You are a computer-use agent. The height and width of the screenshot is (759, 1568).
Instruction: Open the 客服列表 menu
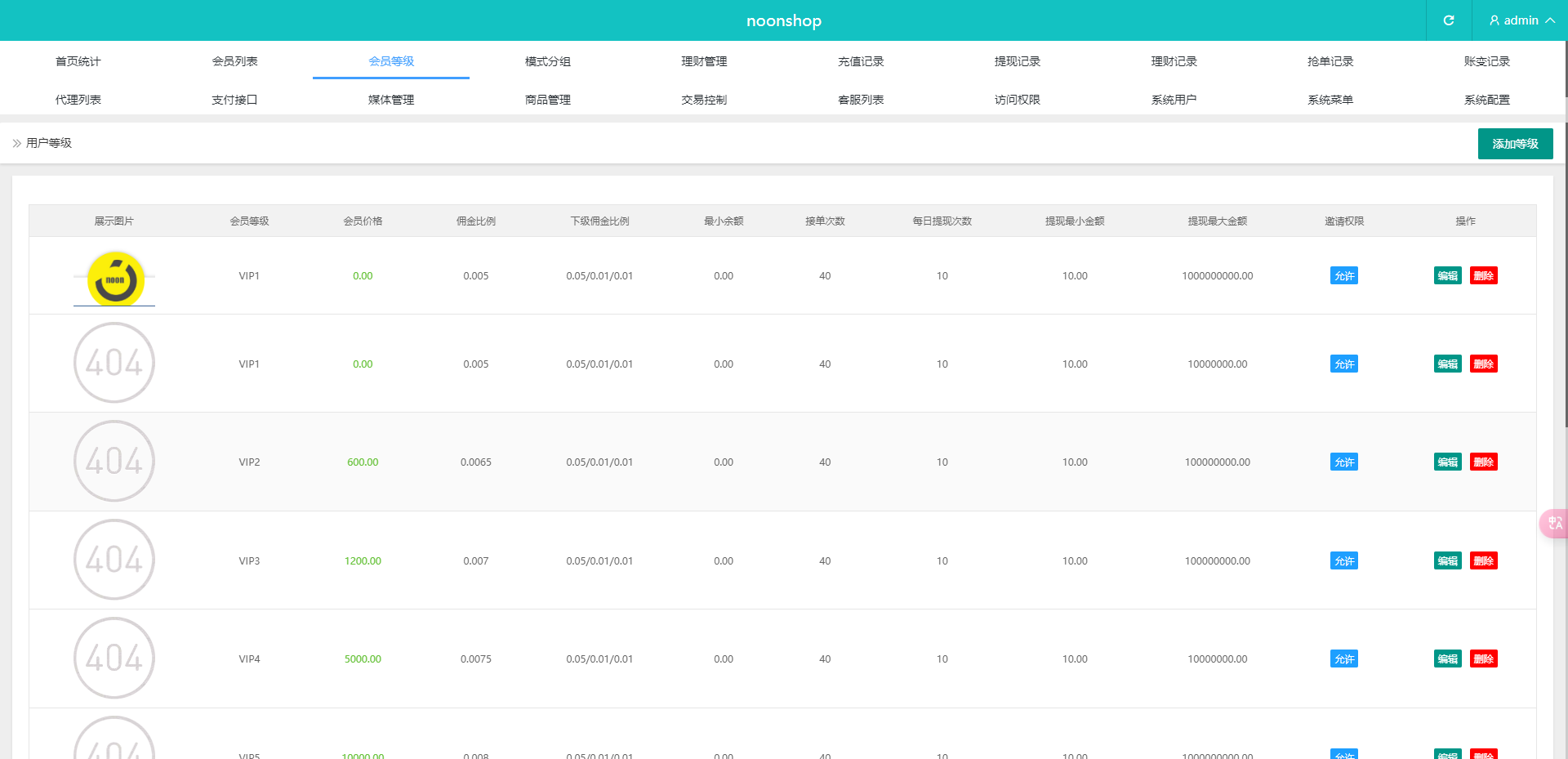861,100
